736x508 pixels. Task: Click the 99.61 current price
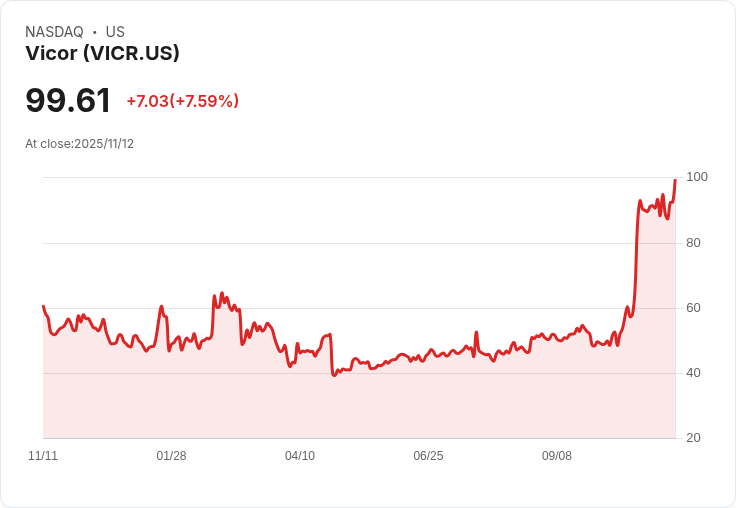coord(68,101)
